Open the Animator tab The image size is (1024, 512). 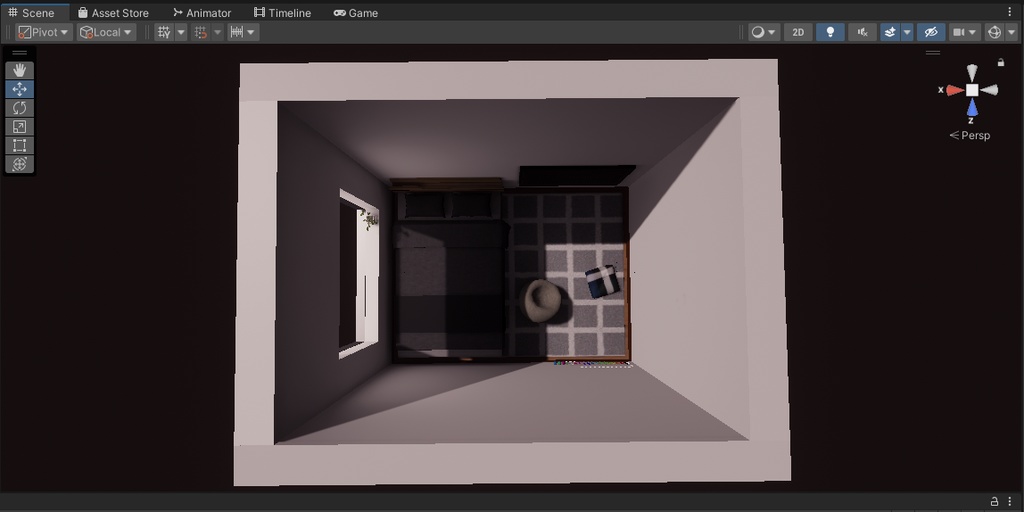point(202,12)
